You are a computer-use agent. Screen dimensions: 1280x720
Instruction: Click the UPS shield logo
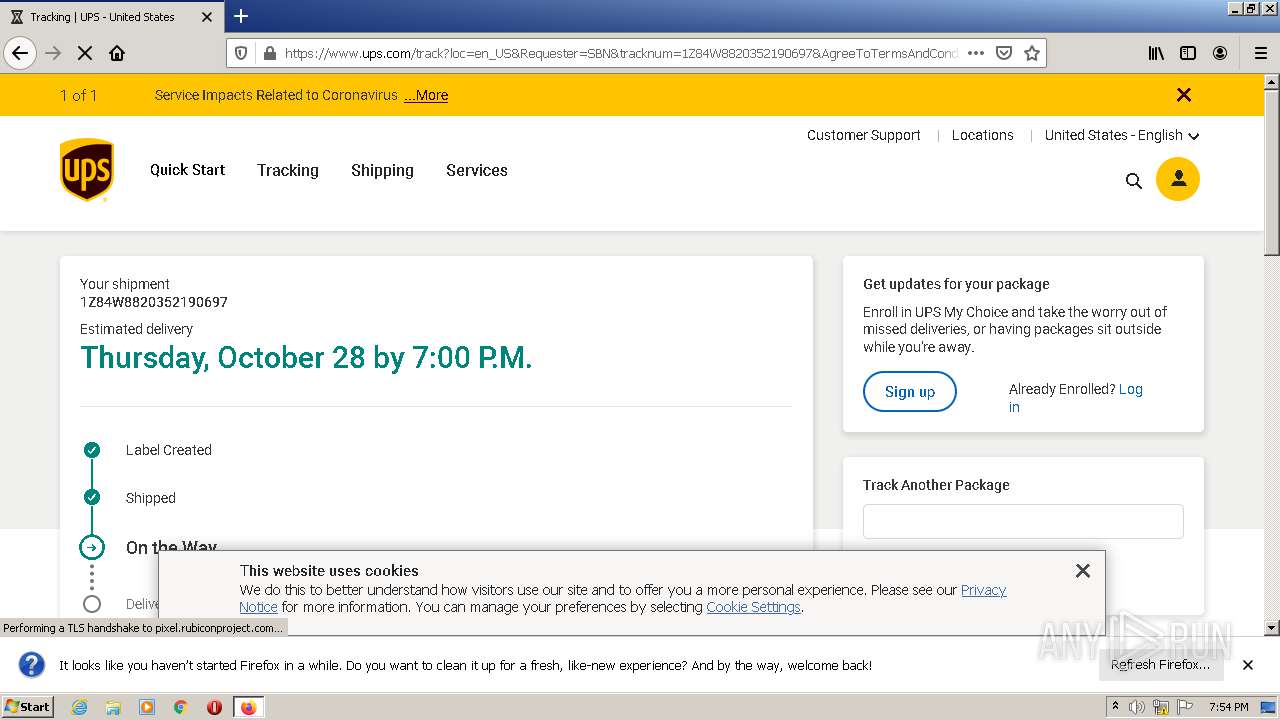[x=87, y=170]
